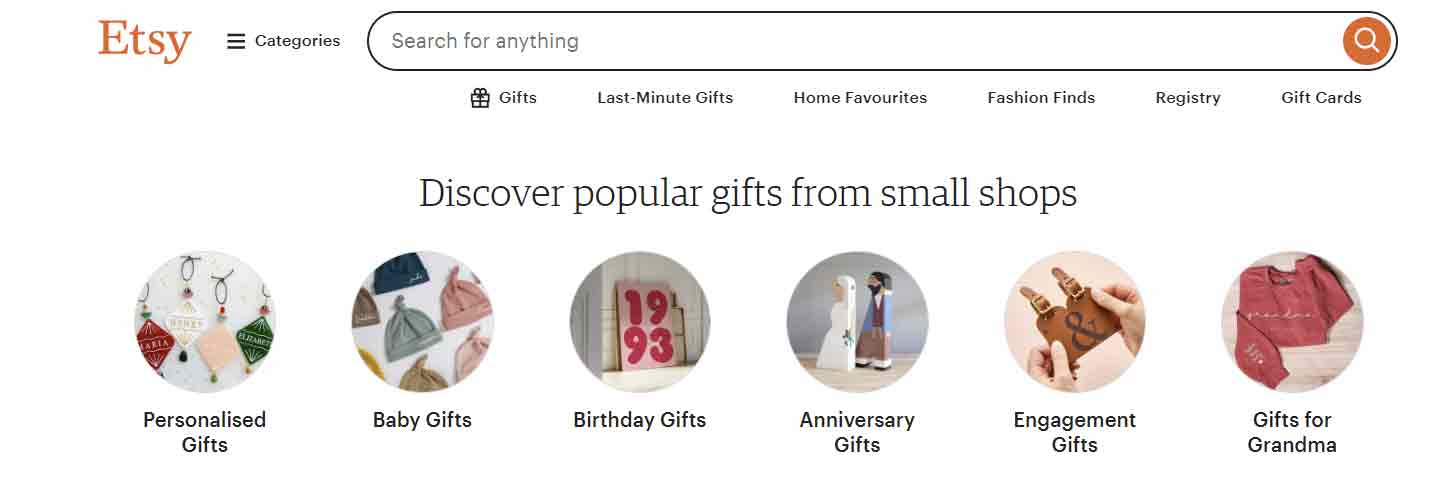
Task: Open the Gifts for Grandma sweatshirt image
Action: pyautogui.click(x=1292, y=322)
